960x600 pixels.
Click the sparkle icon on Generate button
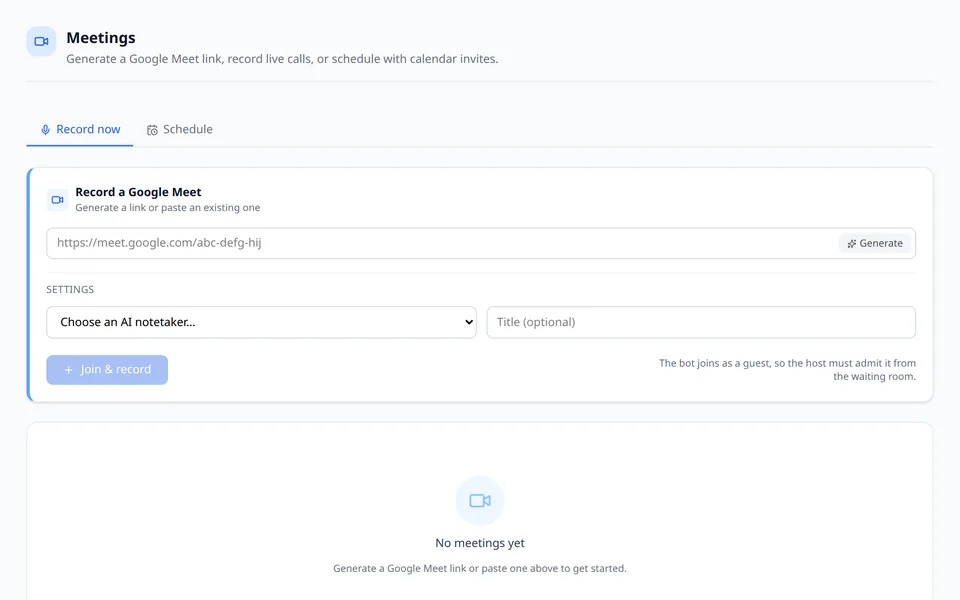click(x=852, y=244)
